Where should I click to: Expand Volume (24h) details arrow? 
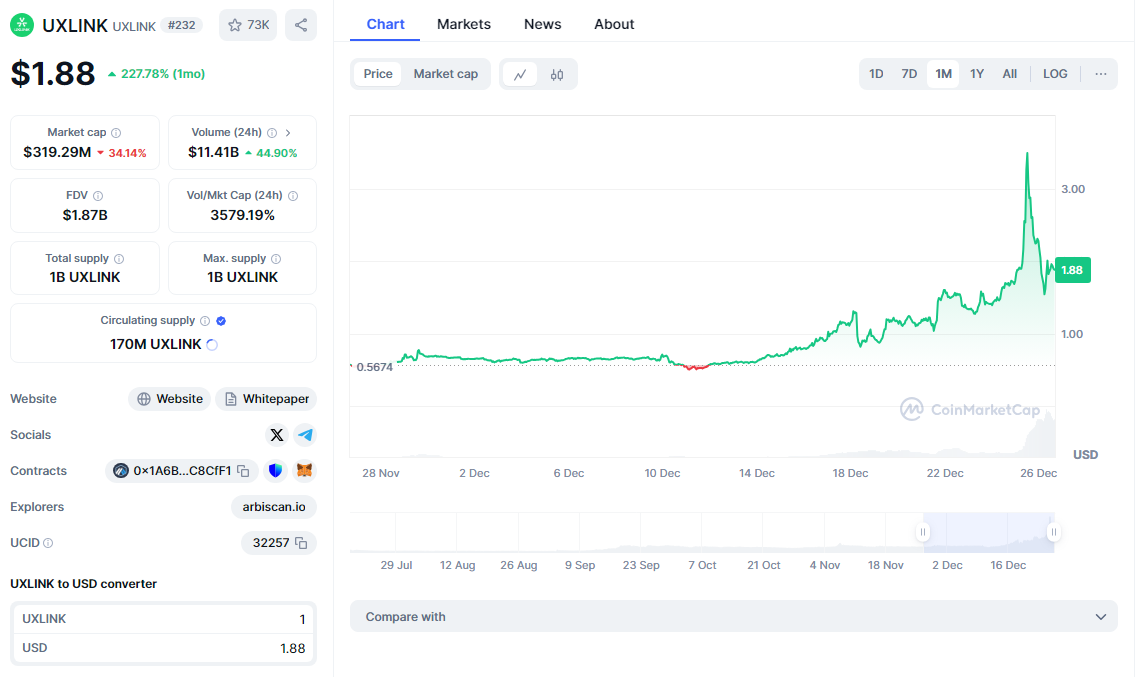(288, 133)
